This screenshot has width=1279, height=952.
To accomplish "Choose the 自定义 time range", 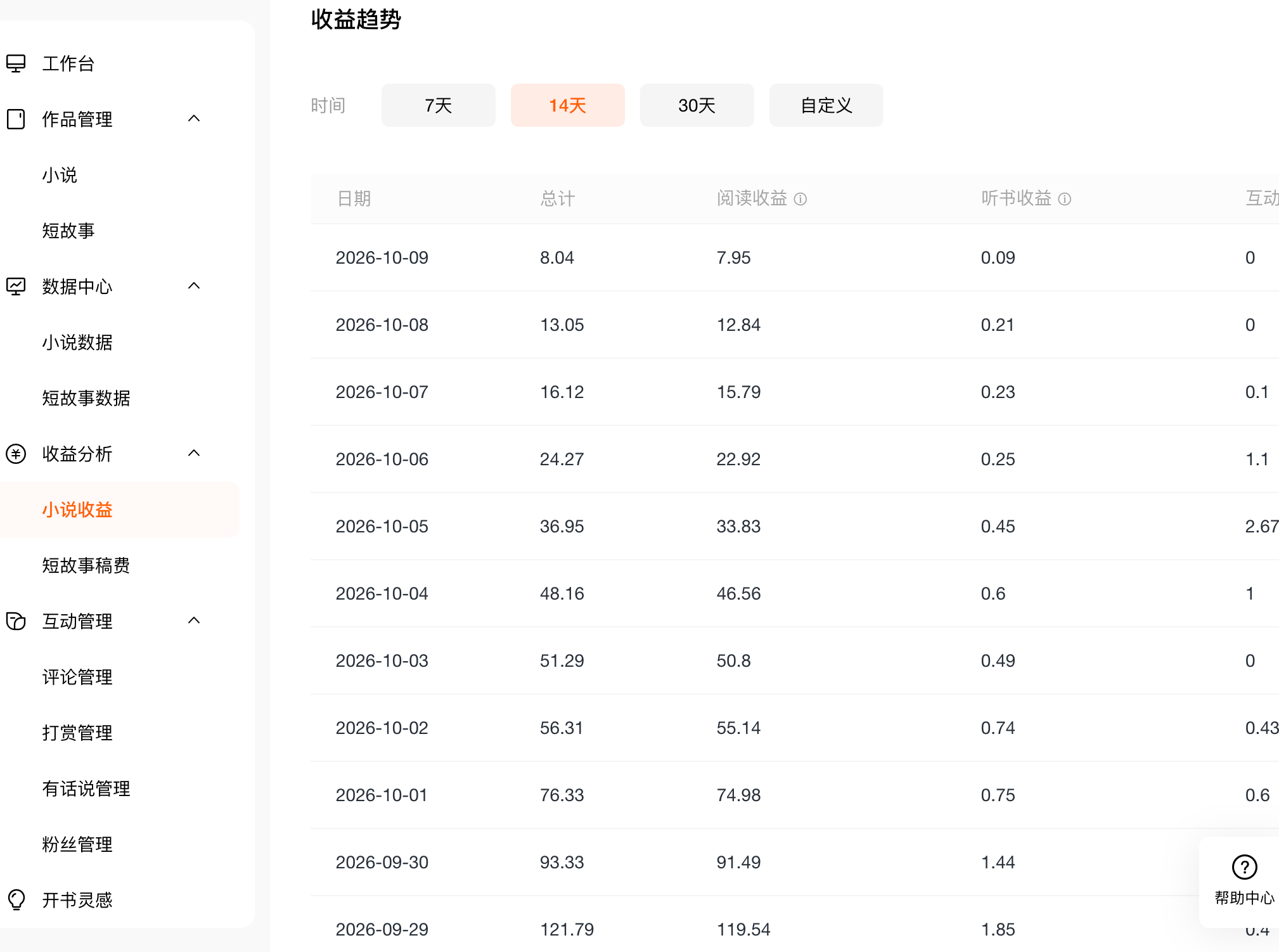I will 826,105.
